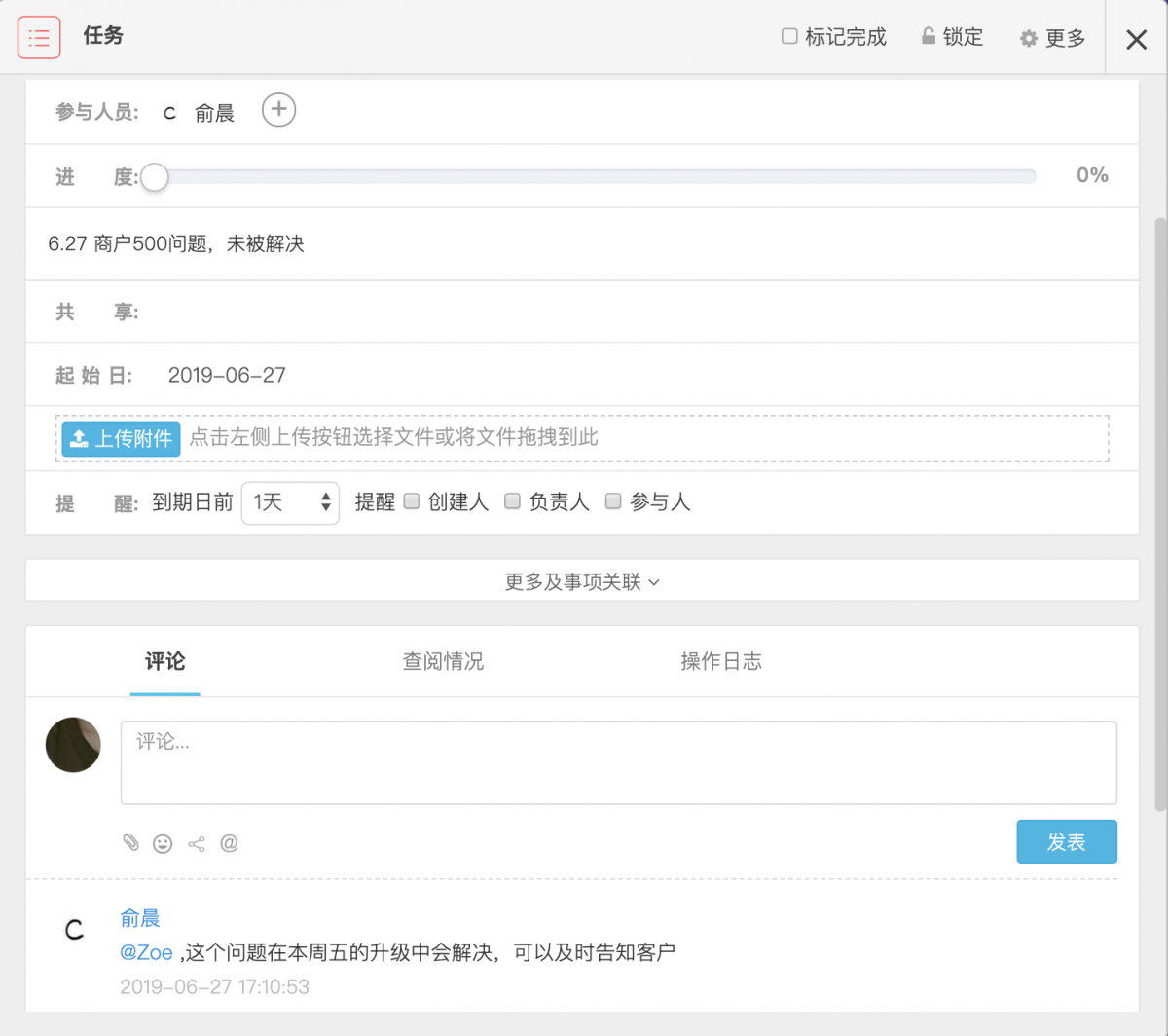Screen dimensions: 1168x1036
Task: Expand 更多及事项关联 section
Action: [x=582, y=580]
